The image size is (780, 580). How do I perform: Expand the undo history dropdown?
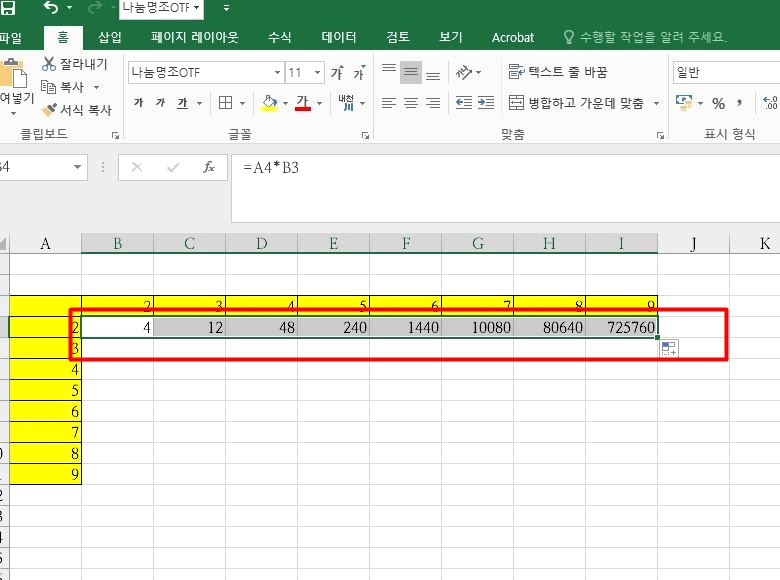[x=69, y=7]
